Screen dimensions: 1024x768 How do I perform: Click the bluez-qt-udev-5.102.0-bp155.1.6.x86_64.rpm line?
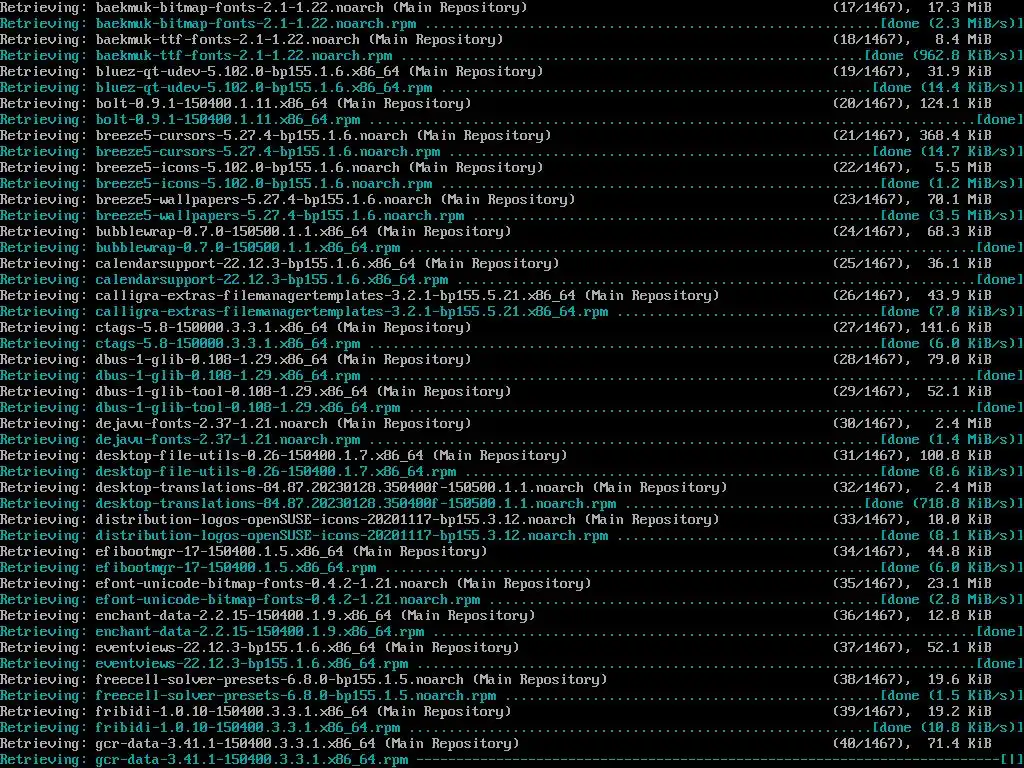point(512,88)
